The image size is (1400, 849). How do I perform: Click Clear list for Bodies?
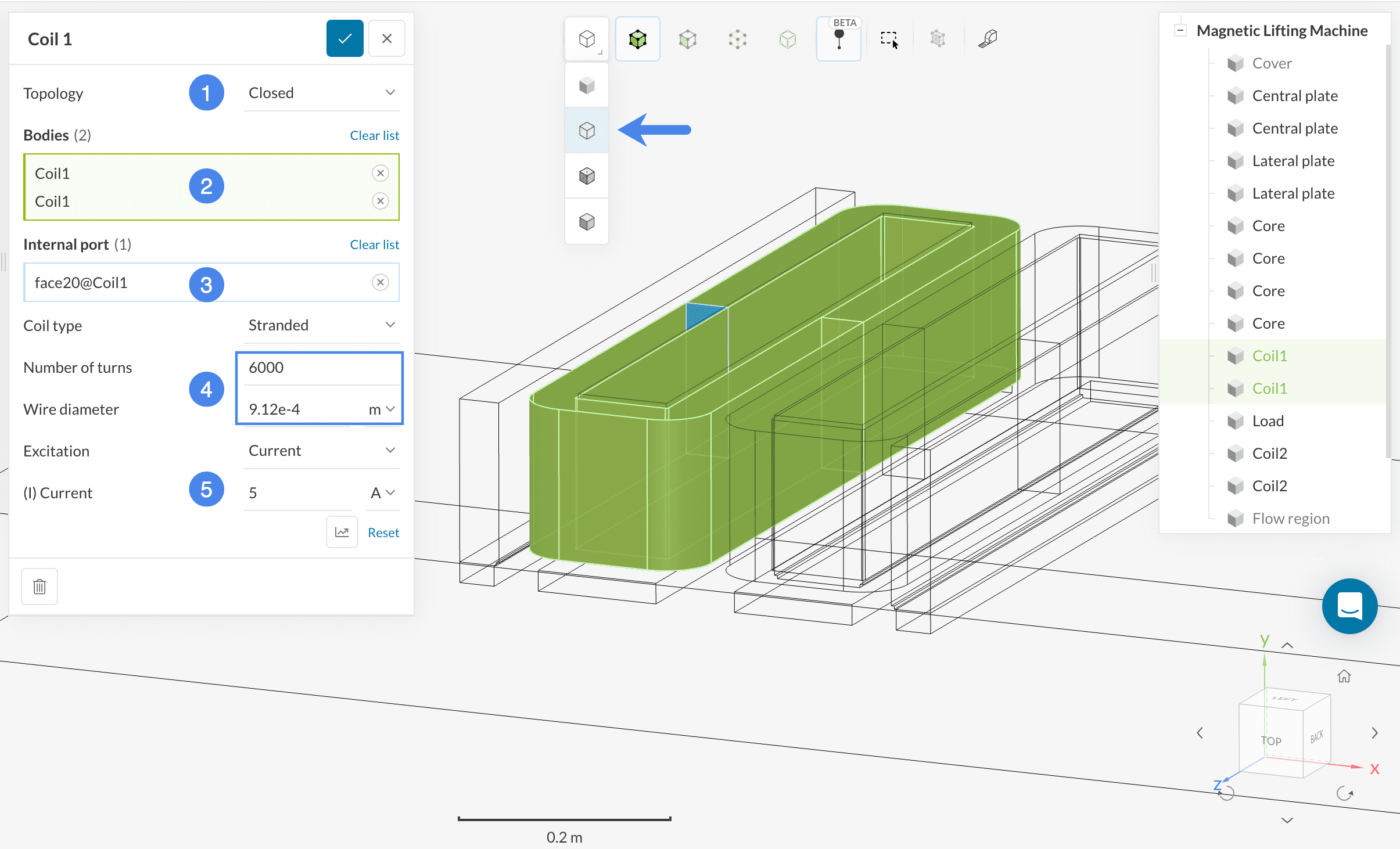(374, 135)
